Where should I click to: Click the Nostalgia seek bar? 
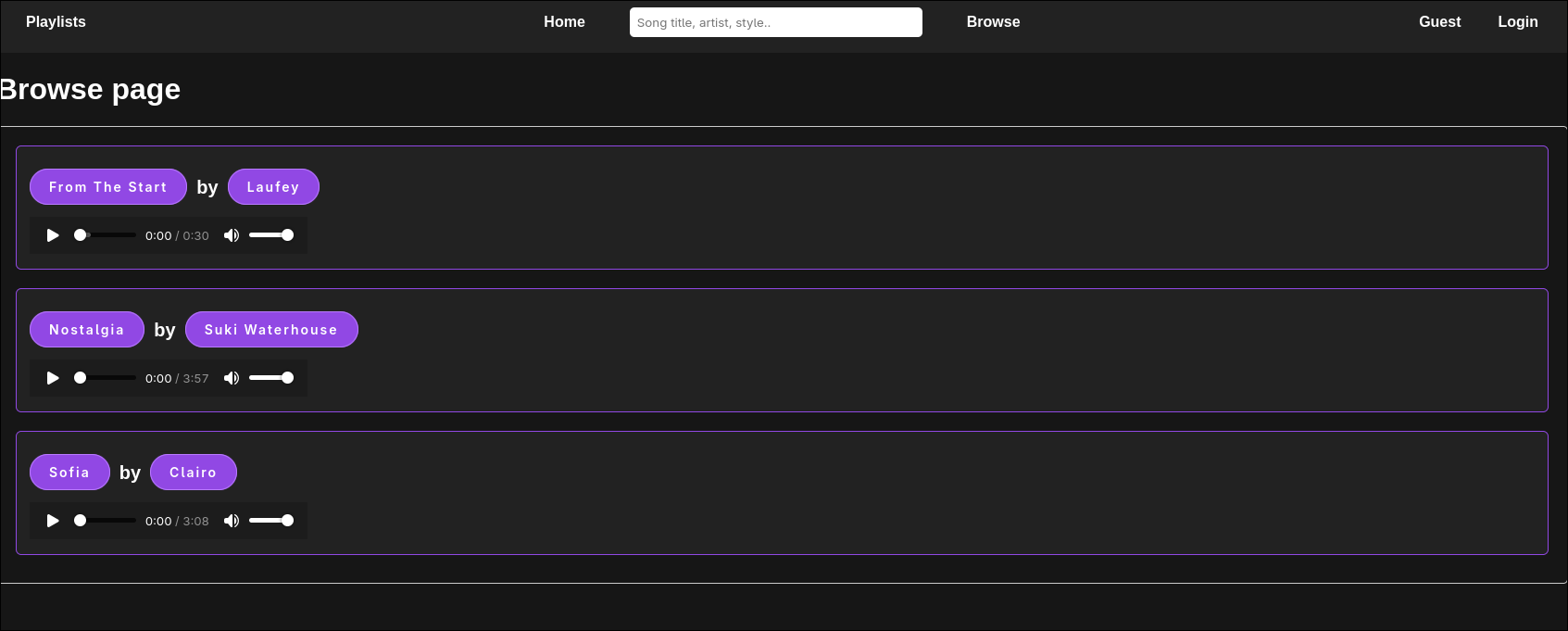(105, 378)
